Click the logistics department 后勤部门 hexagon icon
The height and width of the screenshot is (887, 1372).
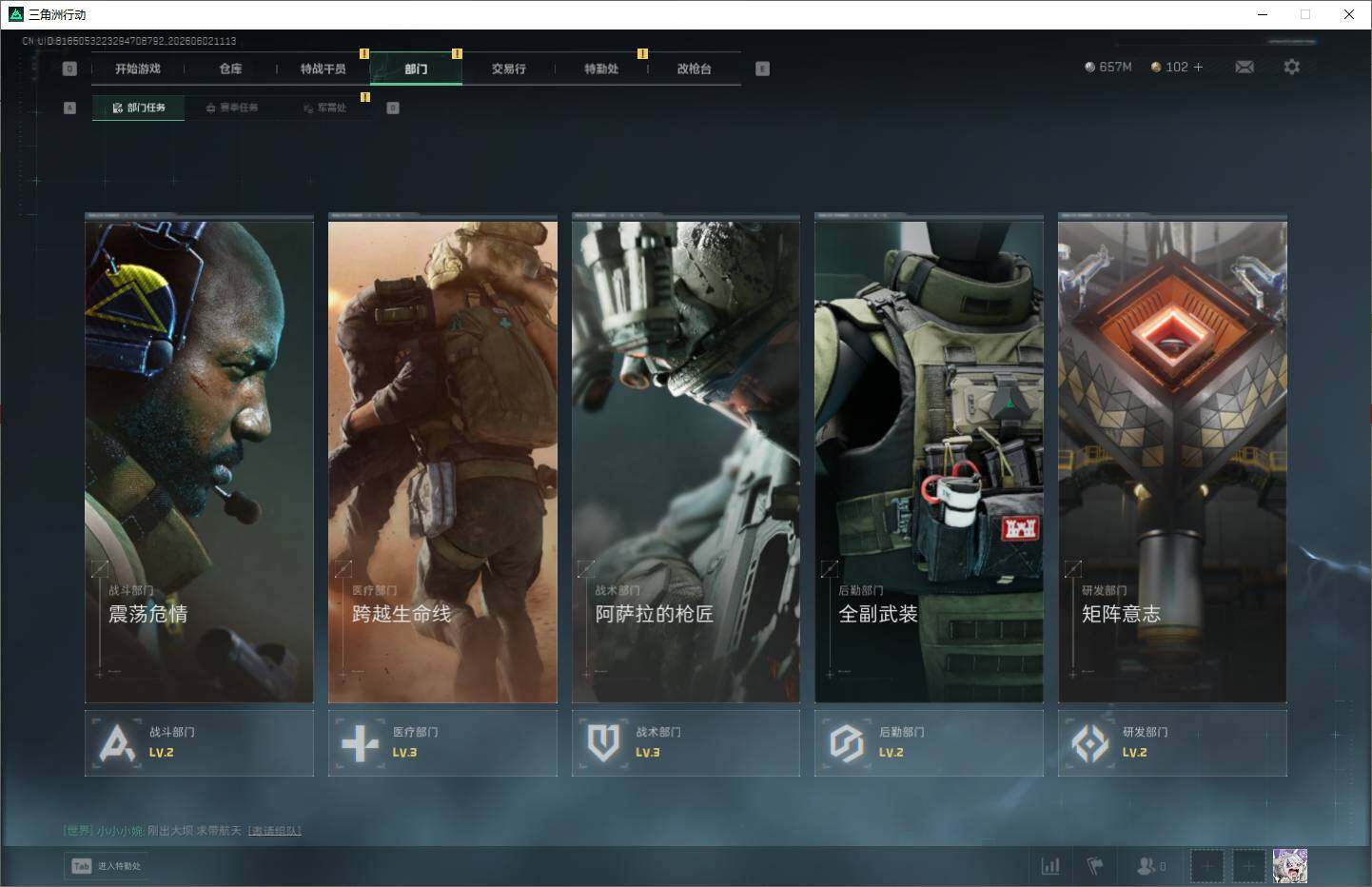point(846,743)
